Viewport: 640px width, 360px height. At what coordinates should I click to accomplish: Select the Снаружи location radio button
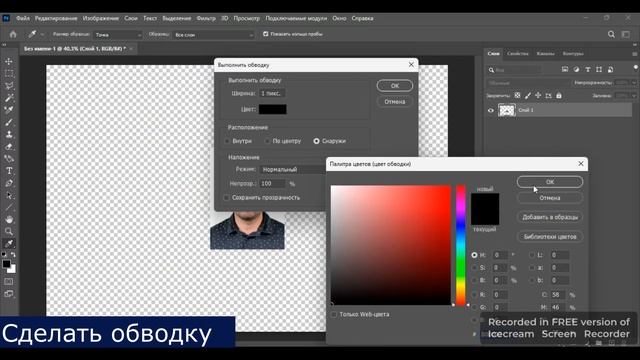(316, 141)
